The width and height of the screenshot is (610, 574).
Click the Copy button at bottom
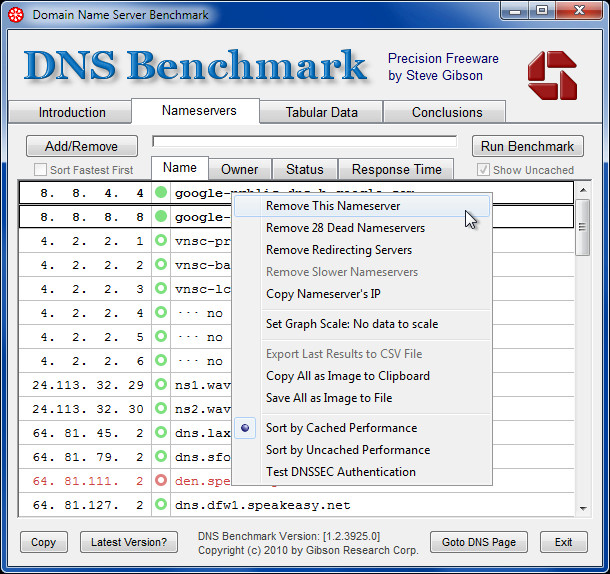[44, 542]
